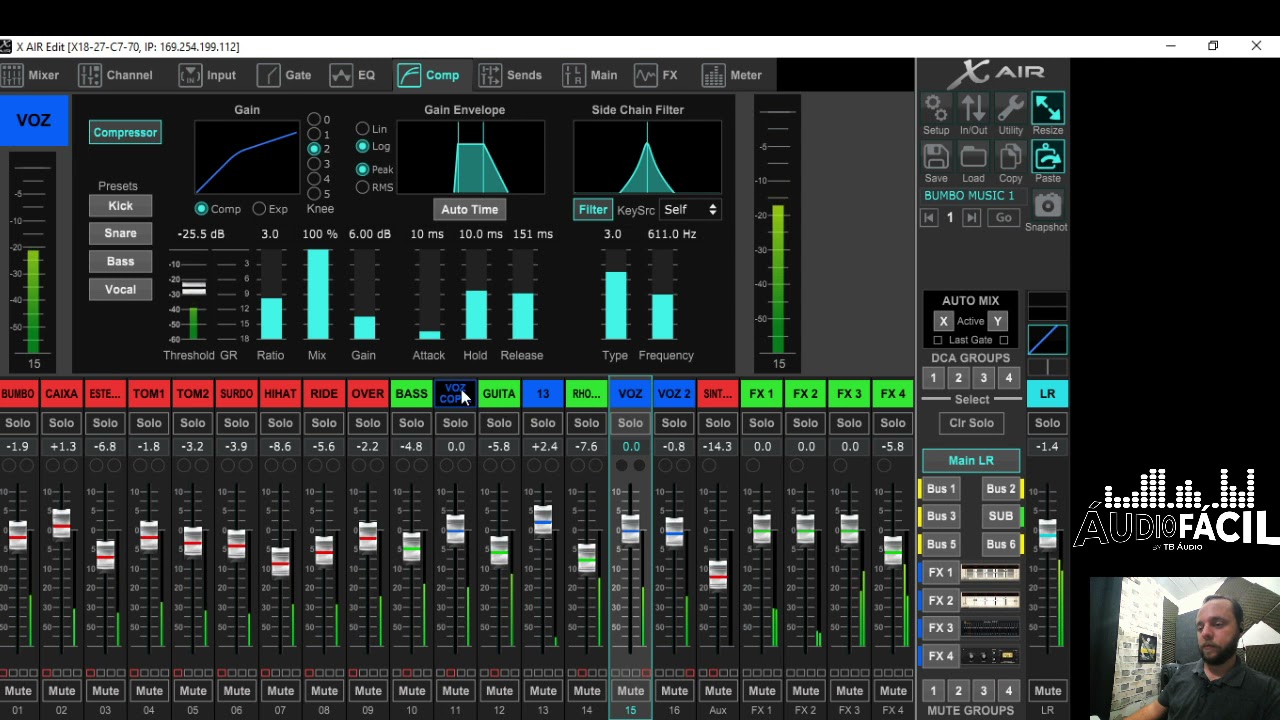This screenshot has width=1280, height=720.
Task: Open the FX 2 effect thumbnail
Action: tap(990, 600)
